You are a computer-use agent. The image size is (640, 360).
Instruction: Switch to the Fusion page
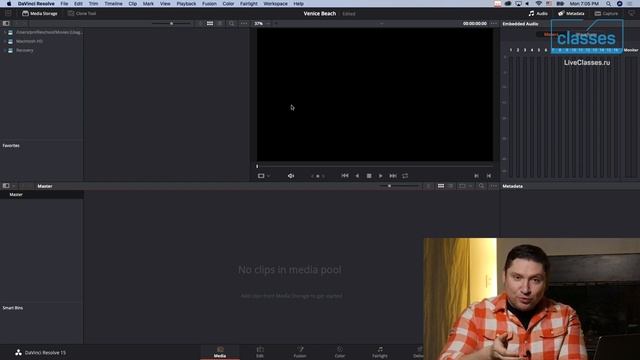tap(300, 352)
